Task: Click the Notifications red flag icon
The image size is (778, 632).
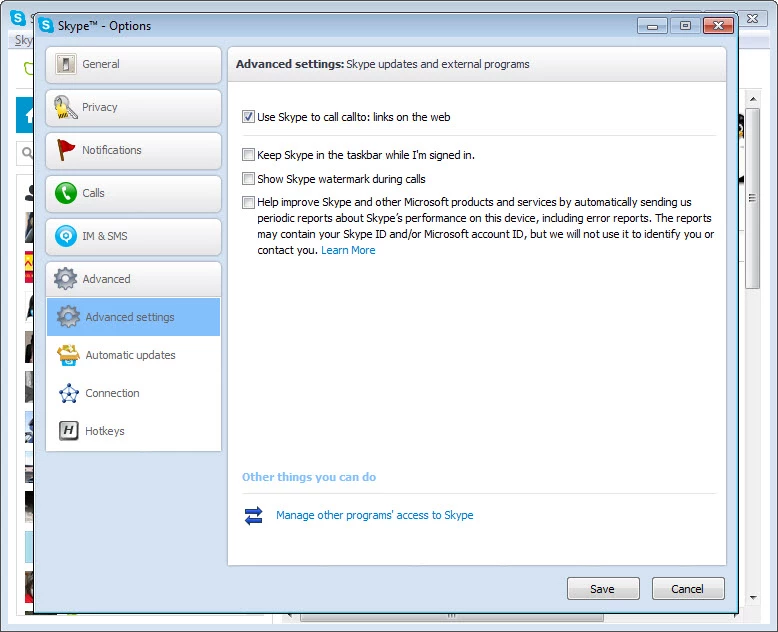Action: tap(66, 151)
